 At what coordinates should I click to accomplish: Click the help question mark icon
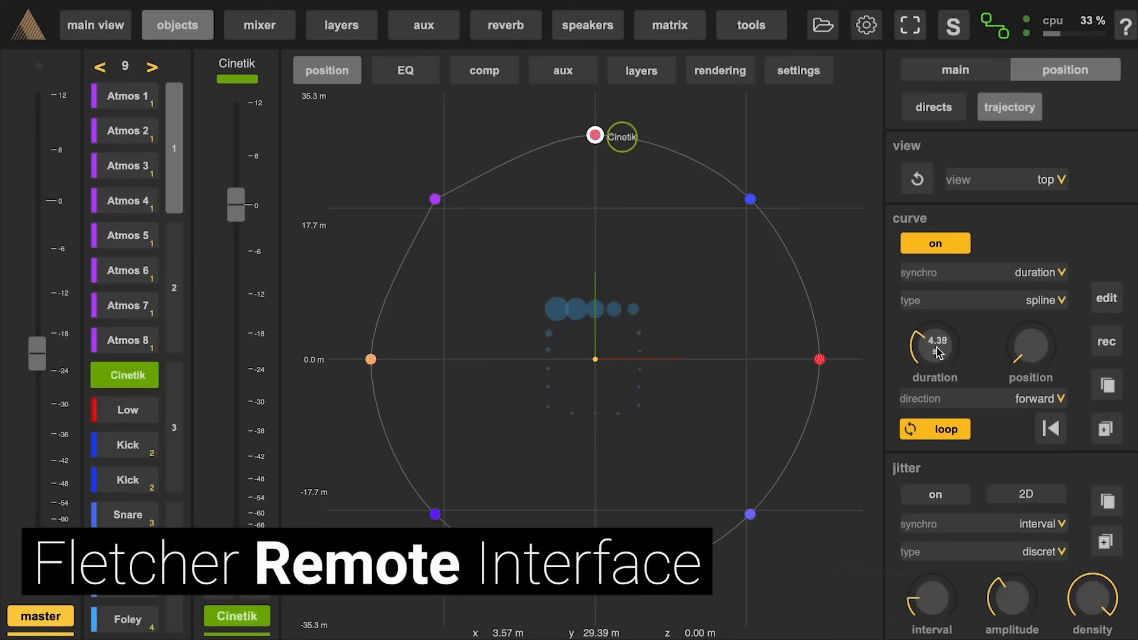(x=1126, y=26)
